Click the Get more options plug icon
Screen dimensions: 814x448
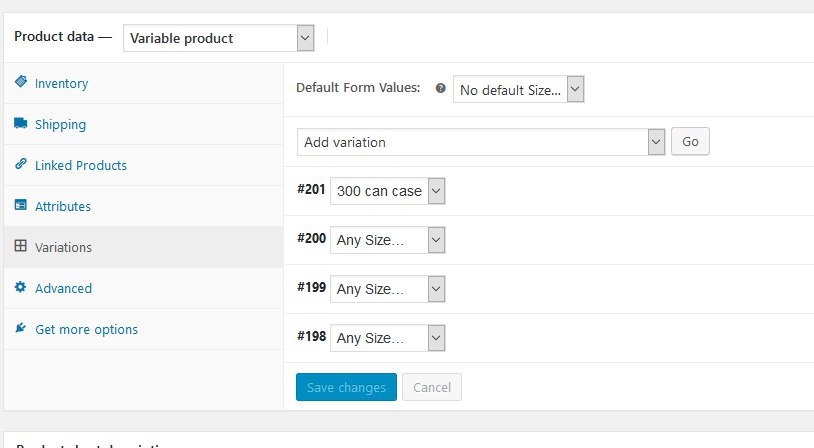[21, 328]
